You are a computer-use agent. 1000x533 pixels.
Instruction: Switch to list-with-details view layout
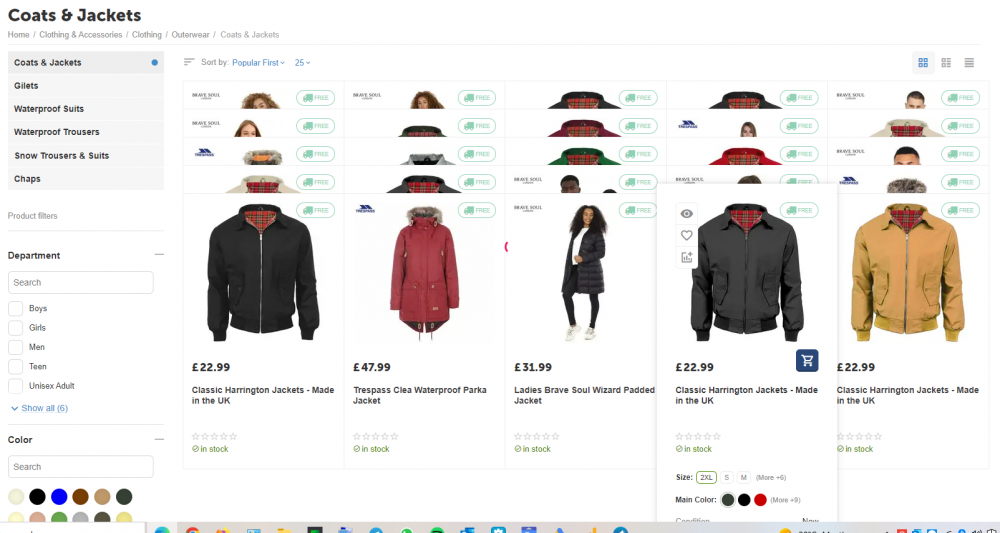tap(946, 63)
